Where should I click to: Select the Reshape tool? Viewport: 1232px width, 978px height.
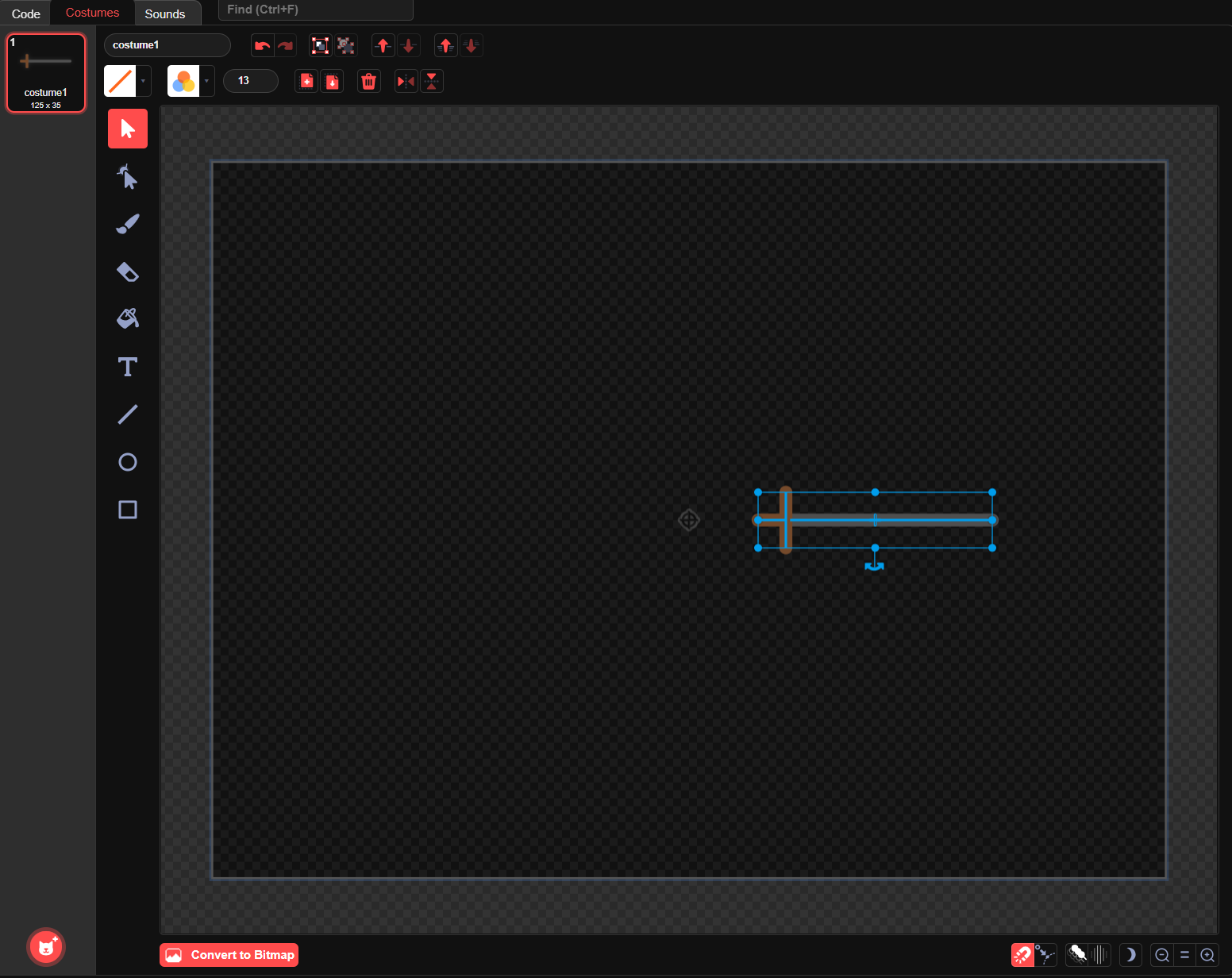pos(128,176)
